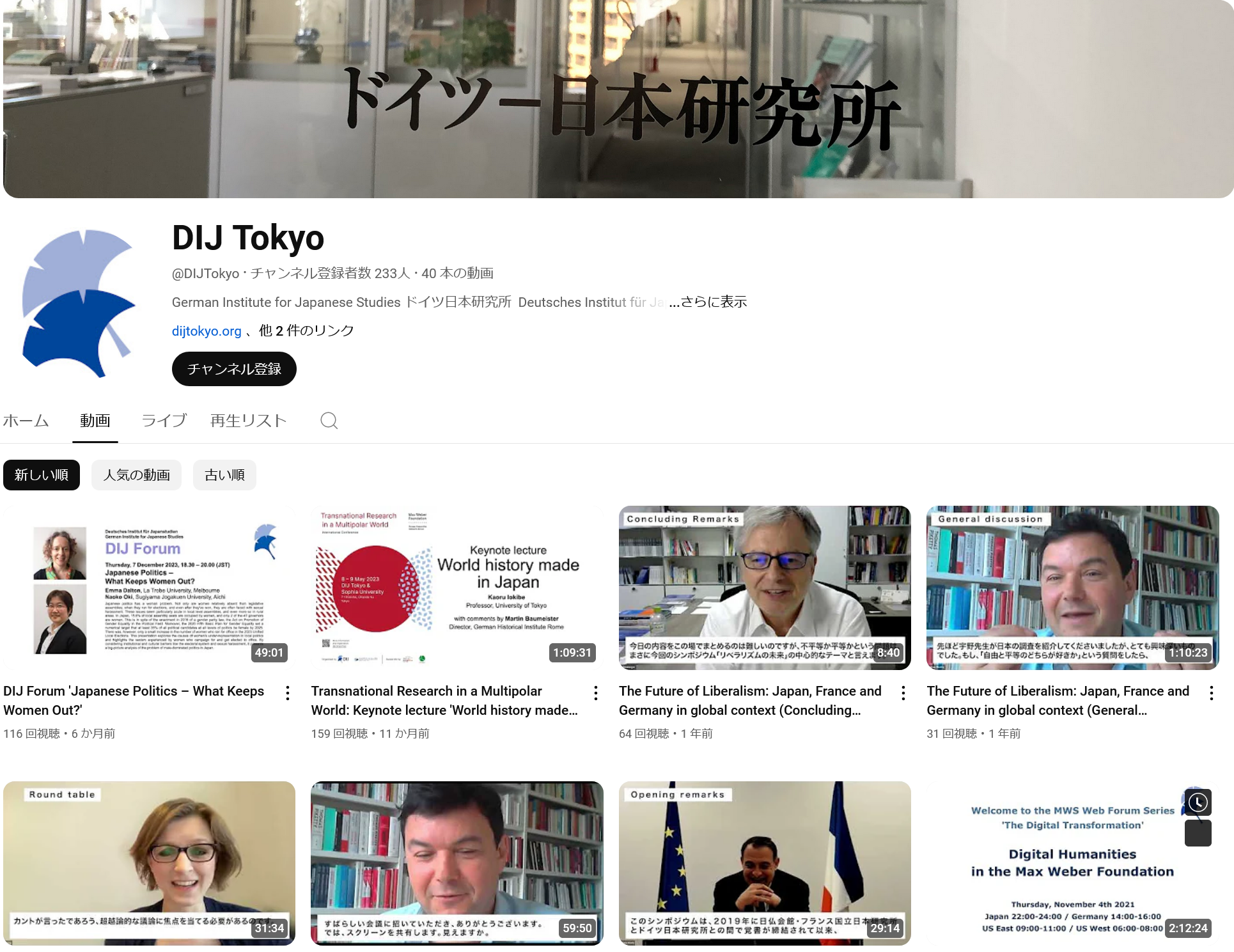This screenshot has width=1234, height=952.
Task: Play Digital Humanities MWS Web Forum thumbnail 2:12:24
Action: tap(1073, 863)
